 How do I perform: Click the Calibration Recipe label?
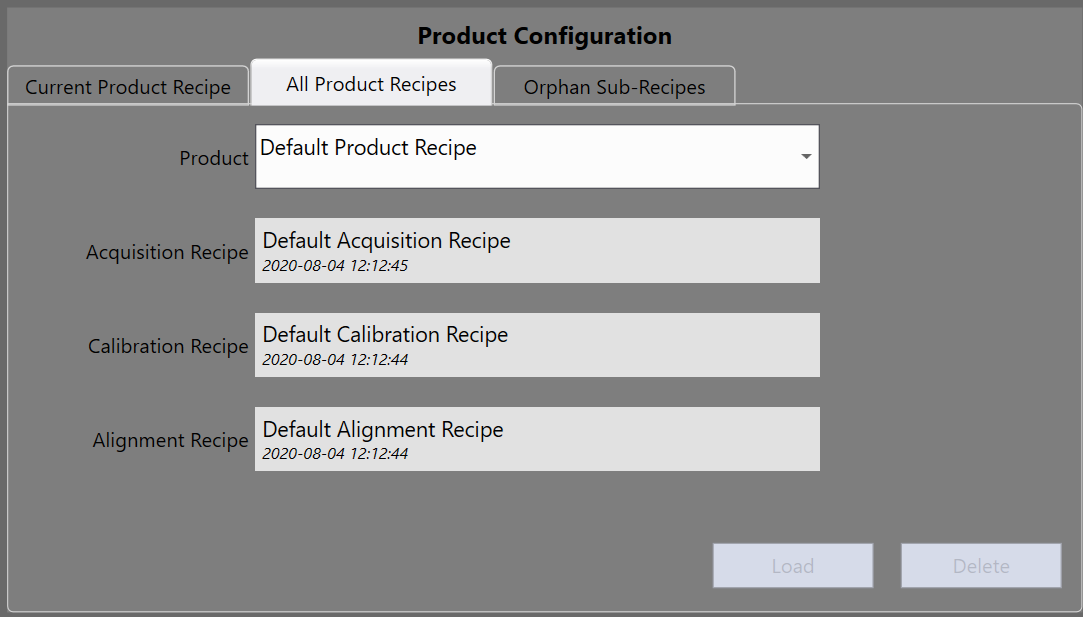168,347
